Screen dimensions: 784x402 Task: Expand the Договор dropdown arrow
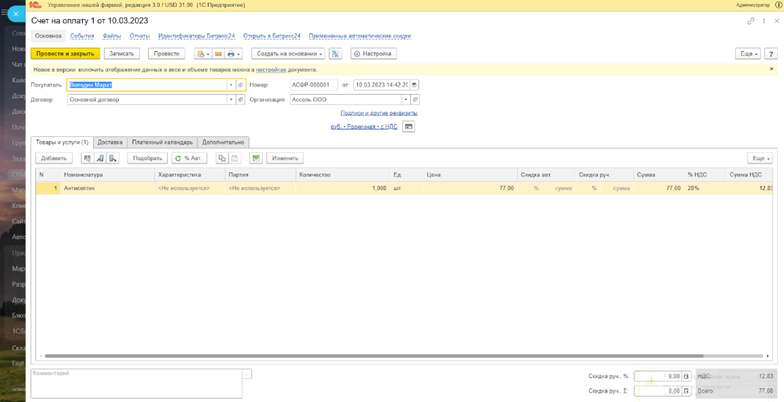[x=230, y=100]
